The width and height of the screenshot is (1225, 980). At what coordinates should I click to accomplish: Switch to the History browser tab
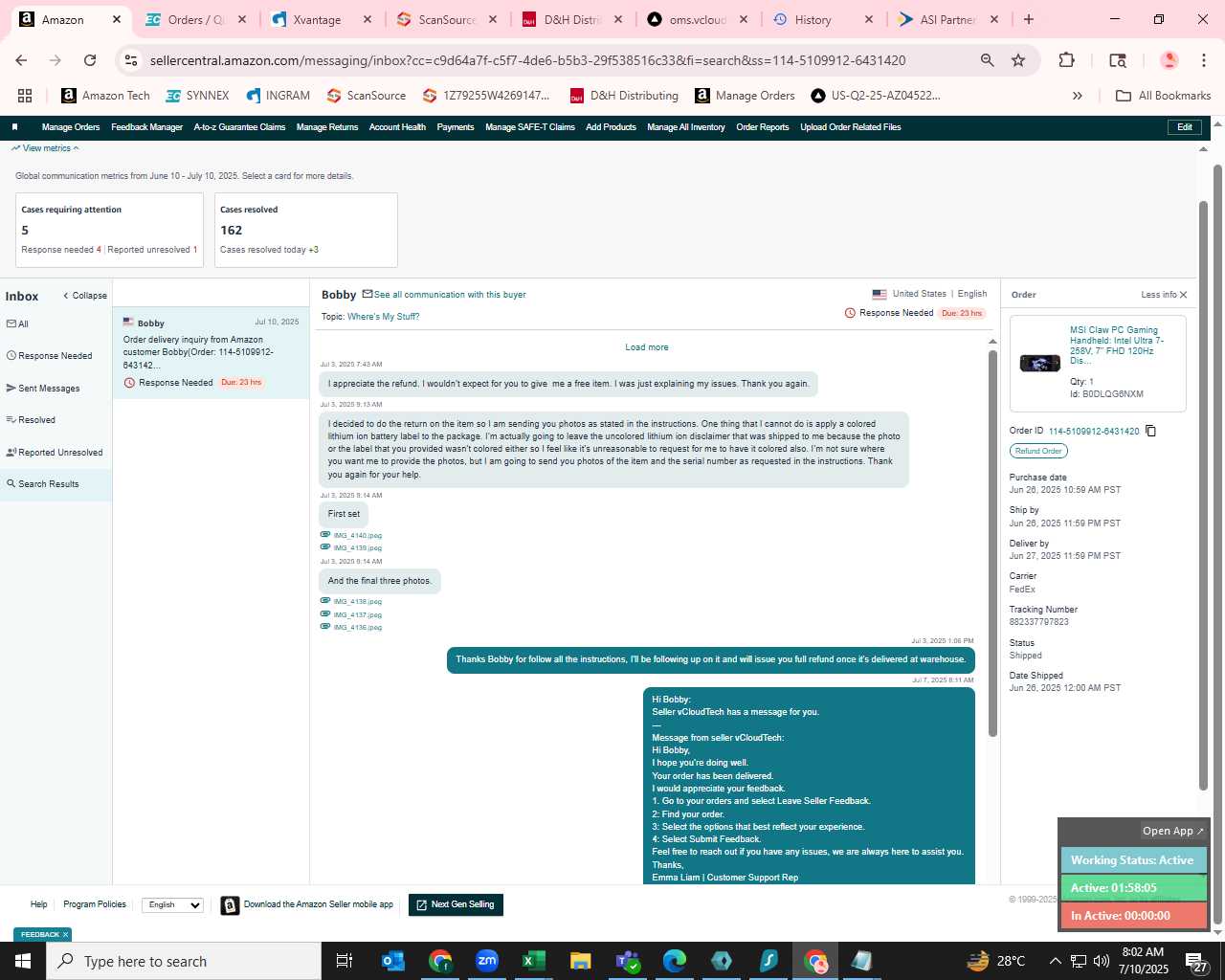point(823,19)
